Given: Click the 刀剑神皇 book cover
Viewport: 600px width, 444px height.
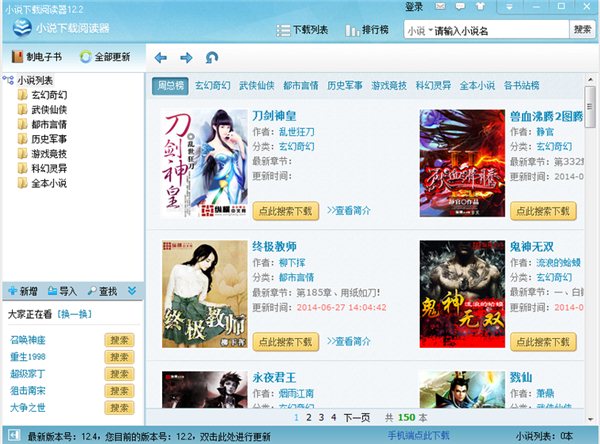Looking at the screenshot, I should pos(205,163).
